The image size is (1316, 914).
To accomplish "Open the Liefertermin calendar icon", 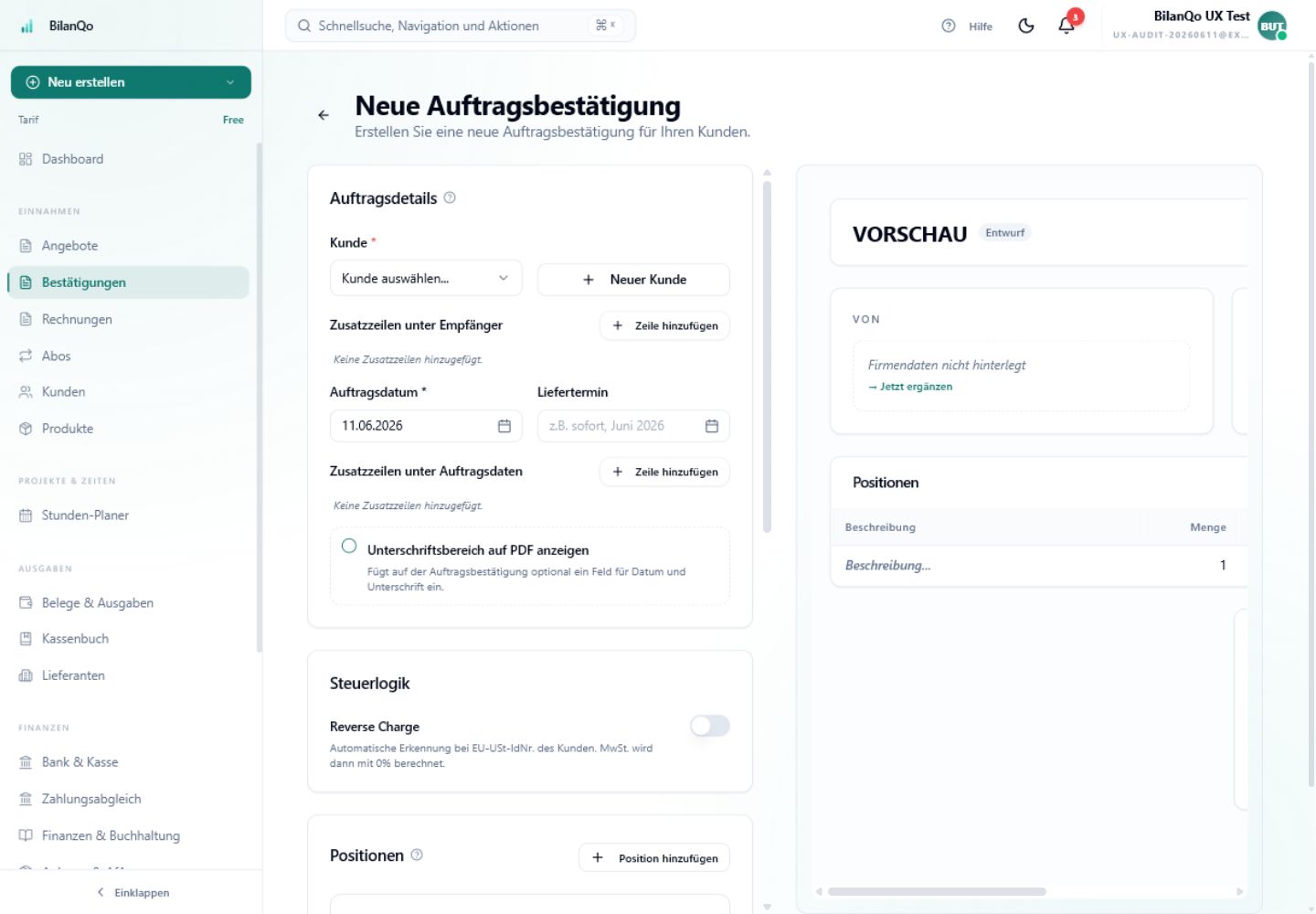I will (x=712, y=426).
